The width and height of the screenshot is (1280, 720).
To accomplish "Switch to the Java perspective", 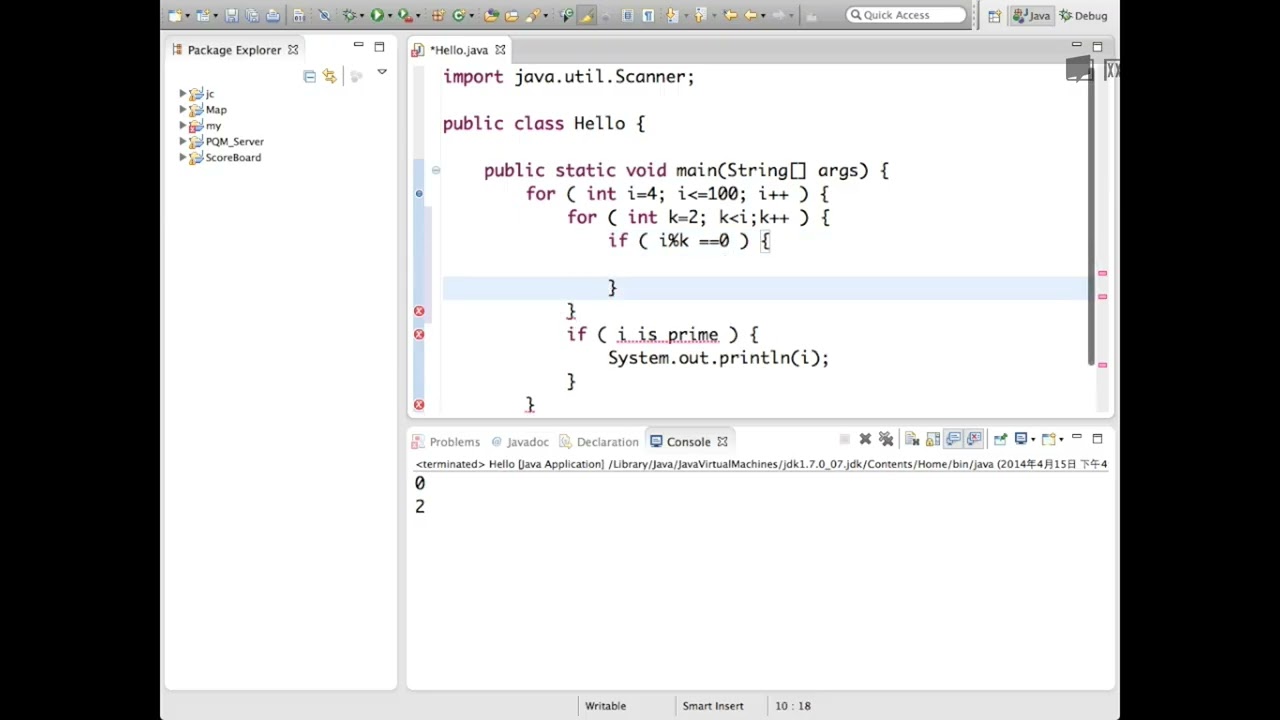I will (1032, 15).
